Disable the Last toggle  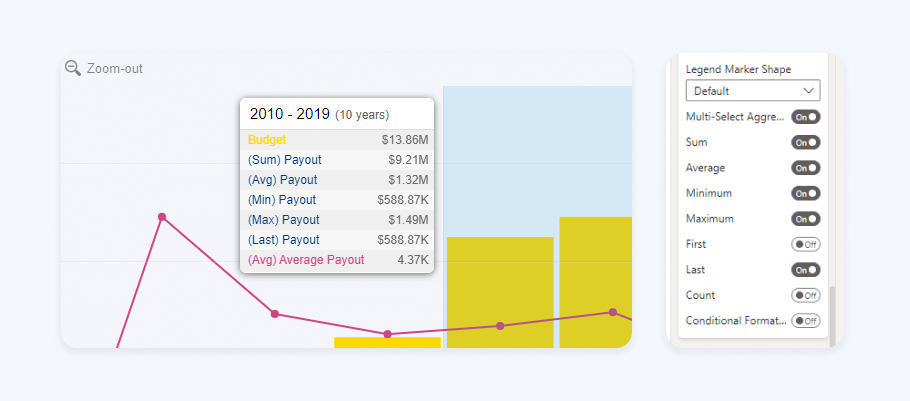pos(805,269)
